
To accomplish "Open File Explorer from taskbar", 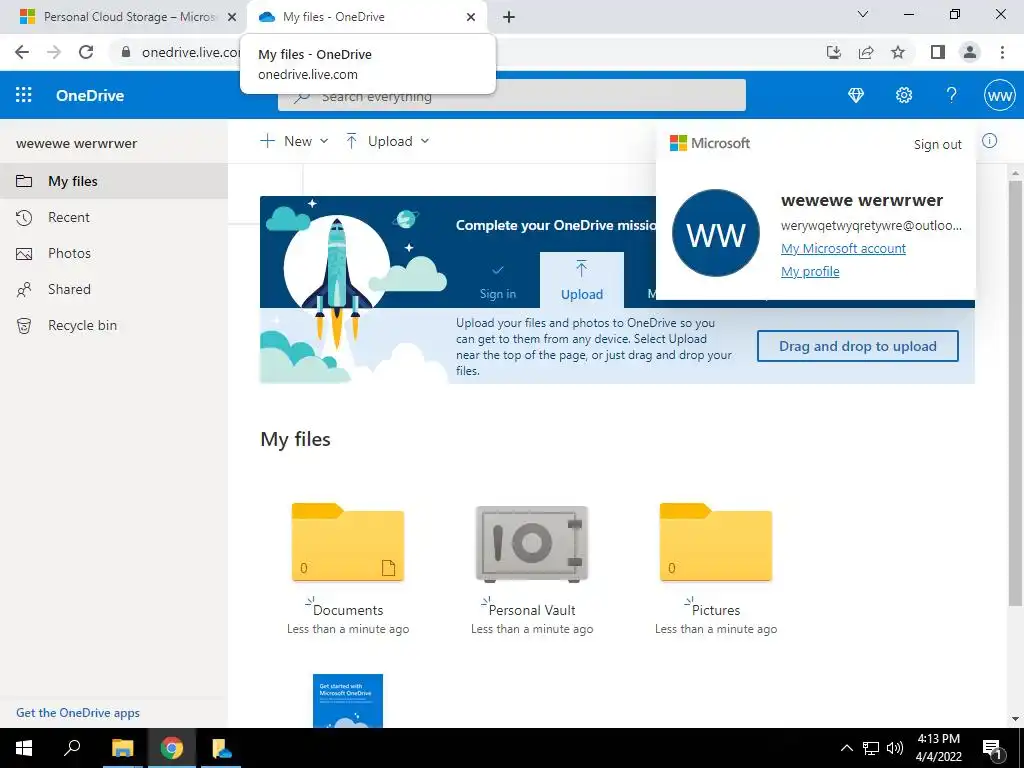I will pos(122,748).
